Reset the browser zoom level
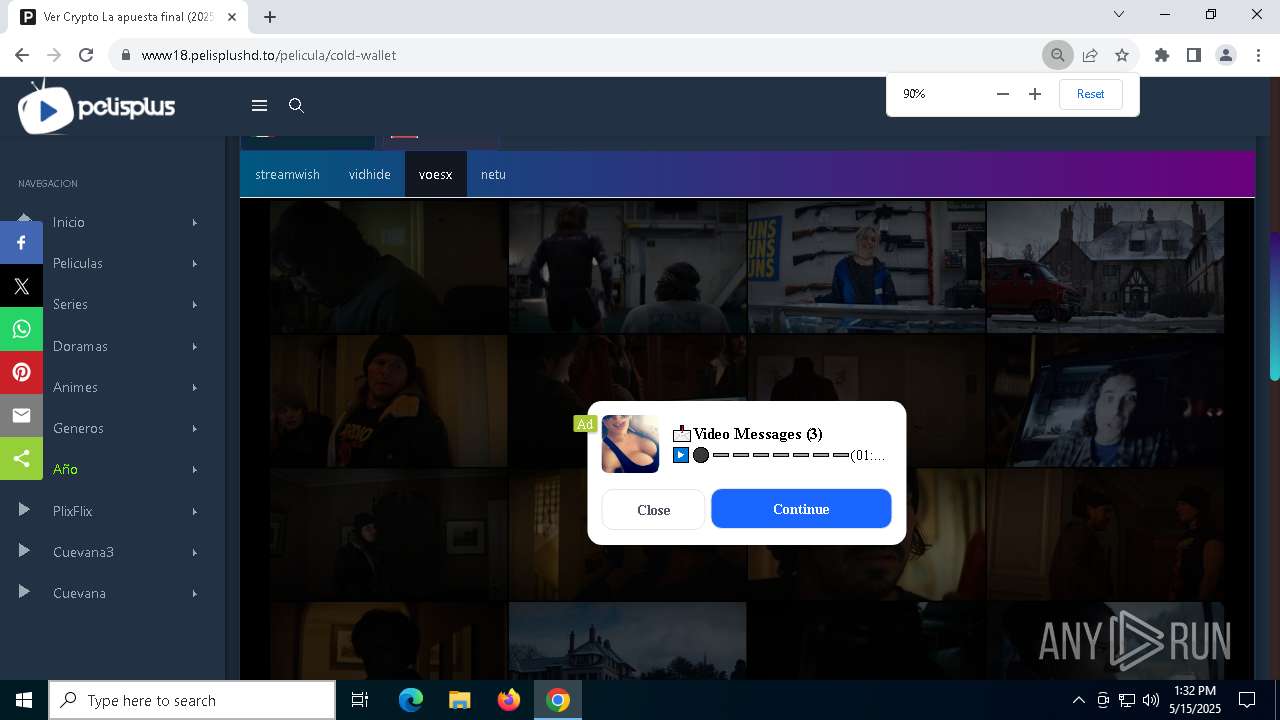The image size is (1280, 720). pyautogui.click(x=1090, y=94)
